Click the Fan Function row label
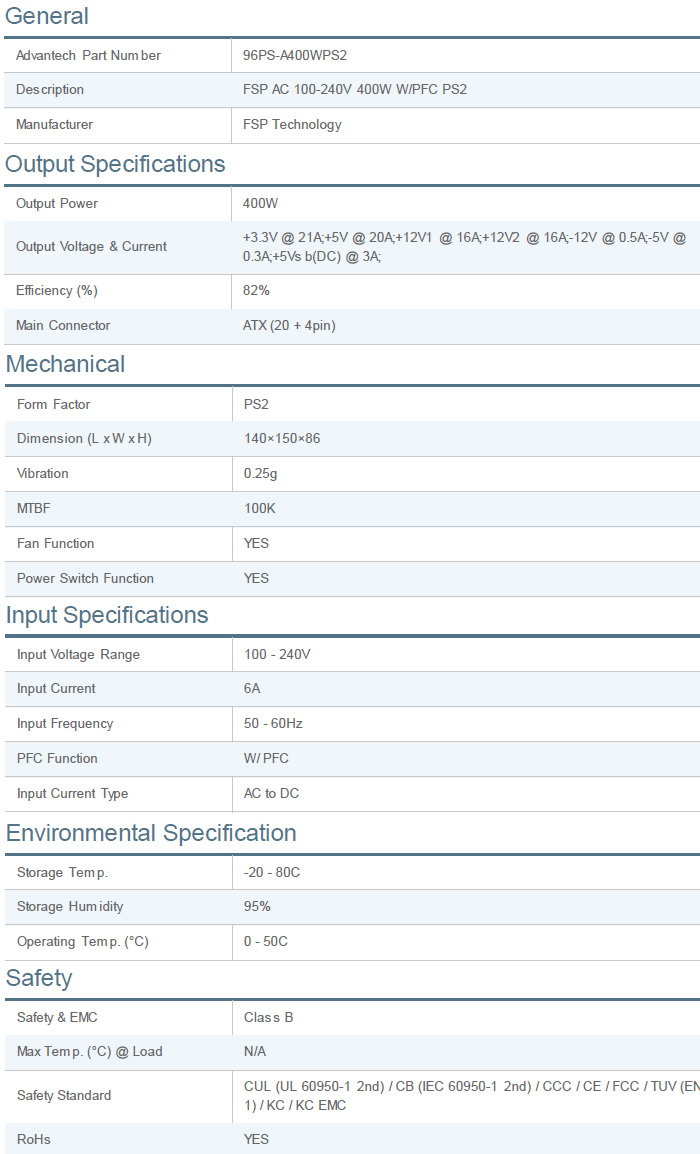The image size is (700, 1154). point(56,544)
